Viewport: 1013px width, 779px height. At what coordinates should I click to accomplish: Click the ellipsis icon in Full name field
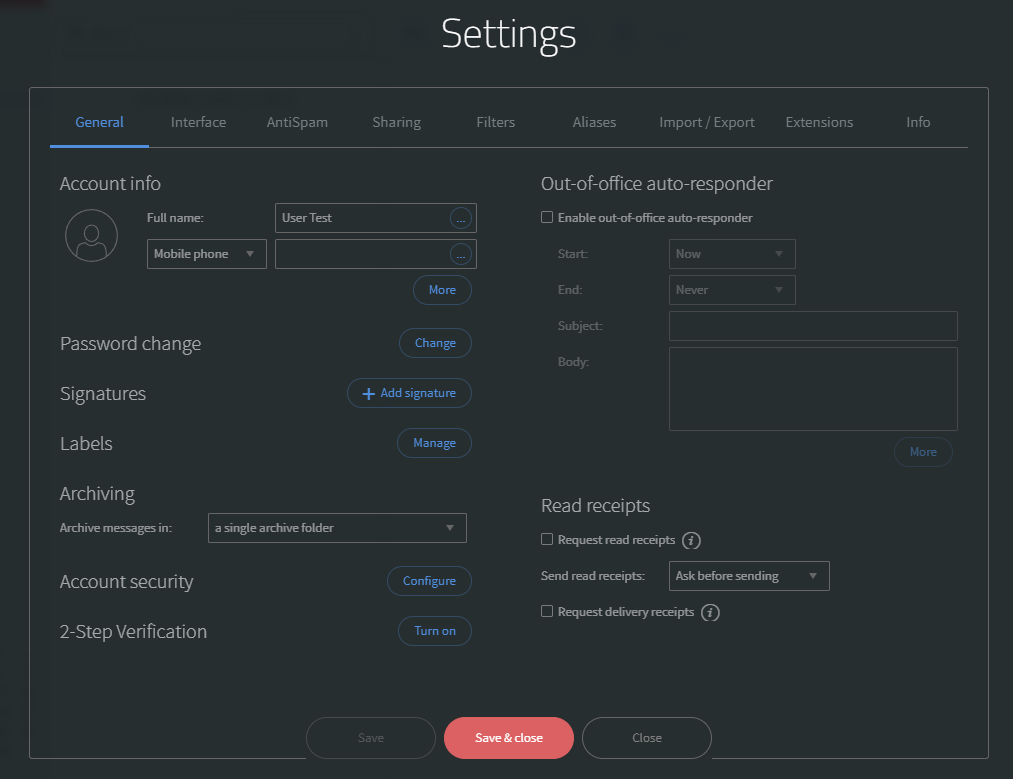(460, 218)
